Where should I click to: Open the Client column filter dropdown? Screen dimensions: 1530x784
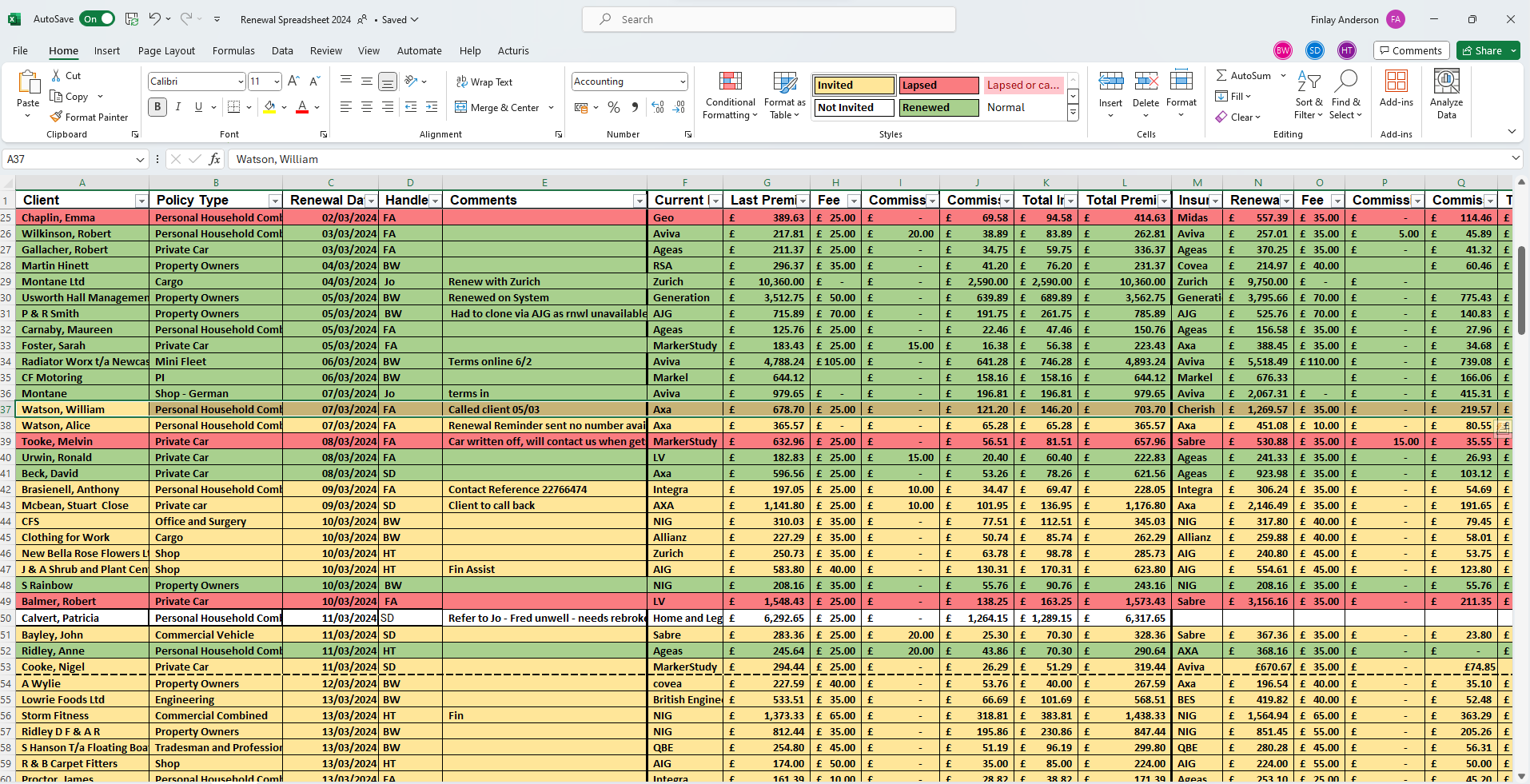pos(141,201)
